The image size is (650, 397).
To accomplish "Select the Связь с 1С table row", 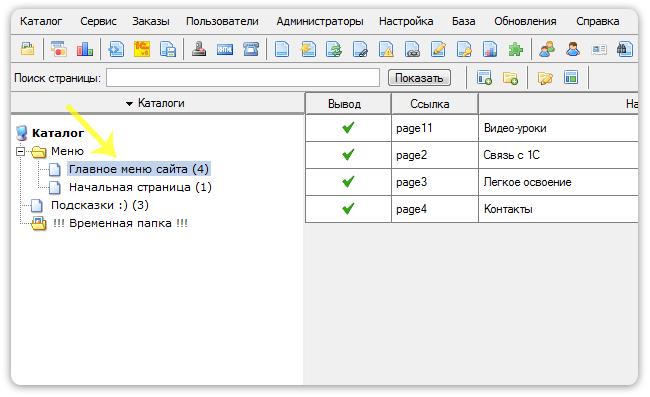I will [x=472, y=155].
